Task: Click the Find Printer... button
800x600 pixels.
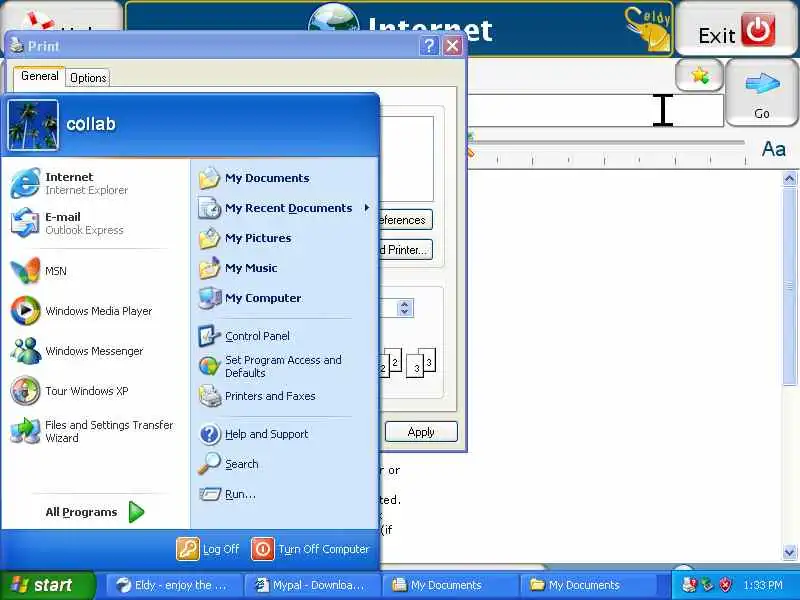Action: [405, 250]
